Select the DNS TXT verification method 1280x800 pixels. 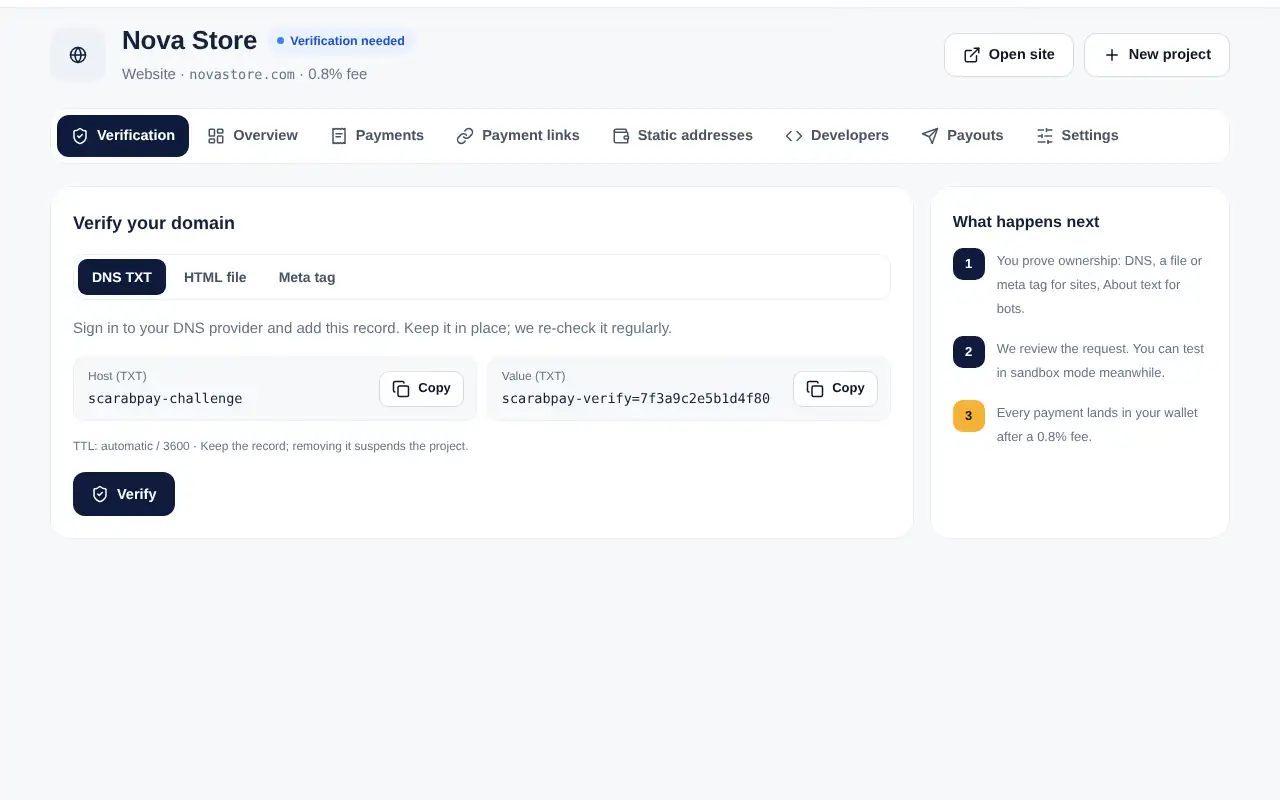pos(122,277)
